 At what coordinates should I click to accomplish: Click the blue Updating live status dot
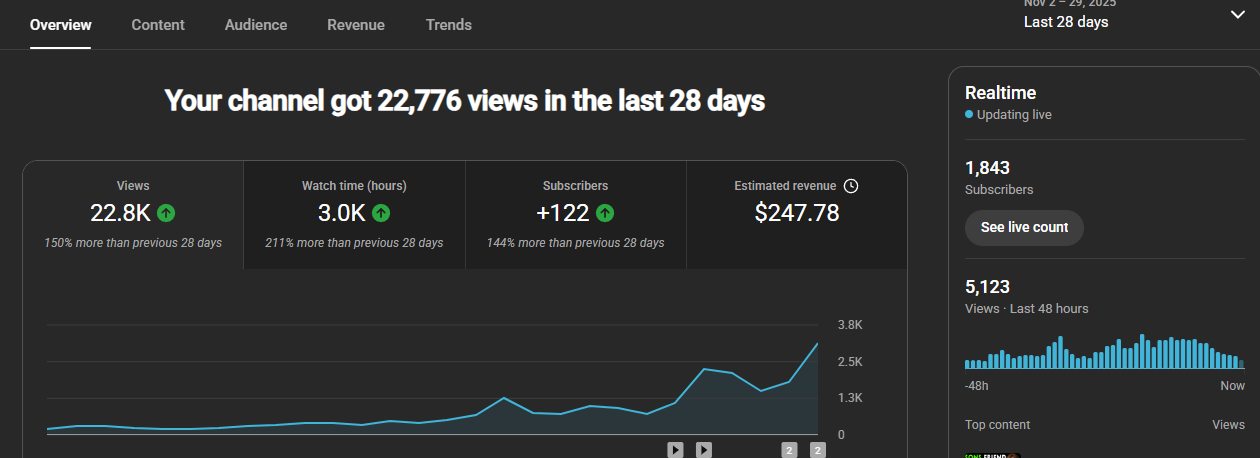(969, 115)
